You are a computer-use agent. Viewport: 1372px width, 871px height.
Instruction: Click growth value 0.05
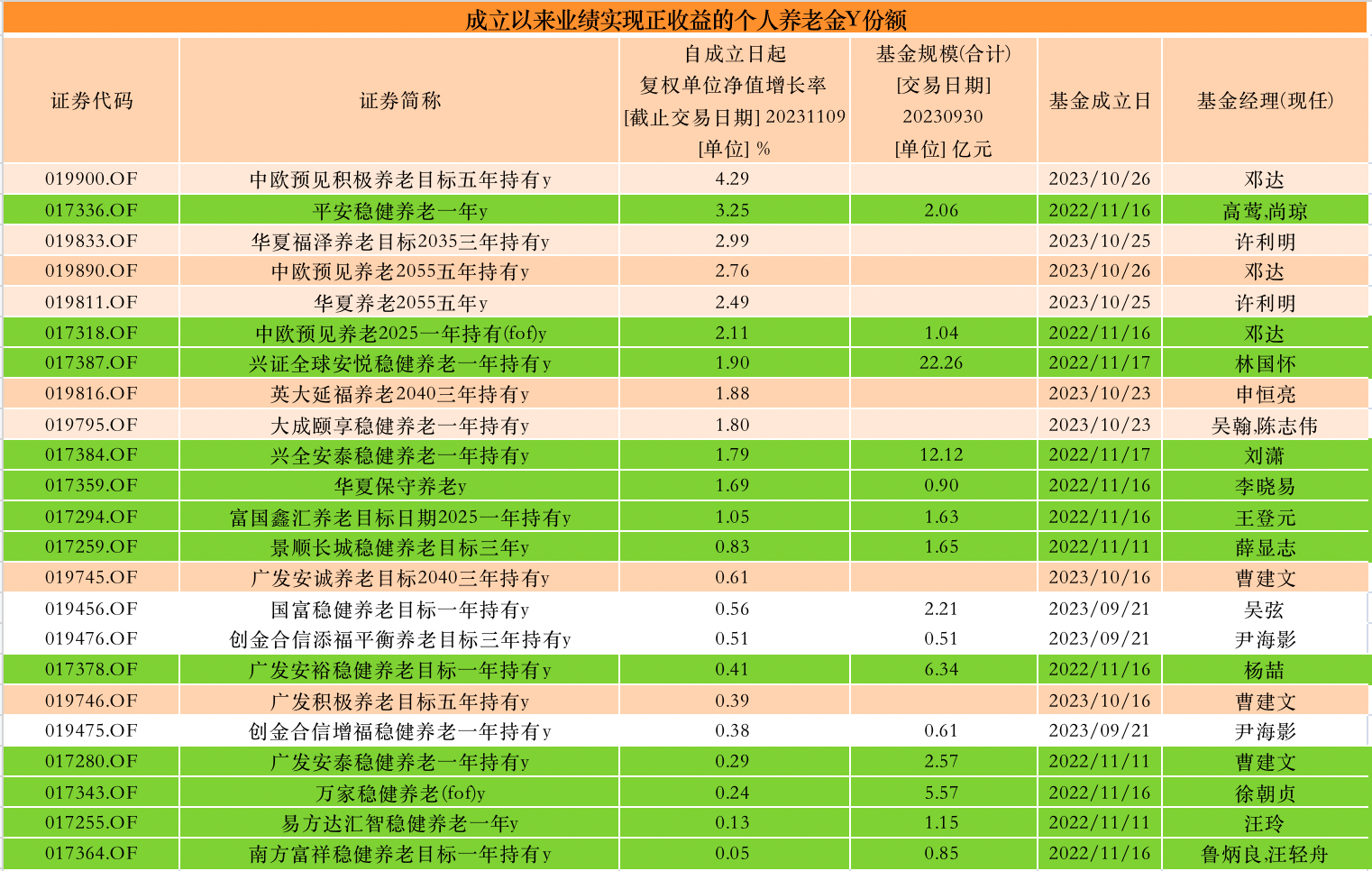pyautogui.click(x=732, y=853)
